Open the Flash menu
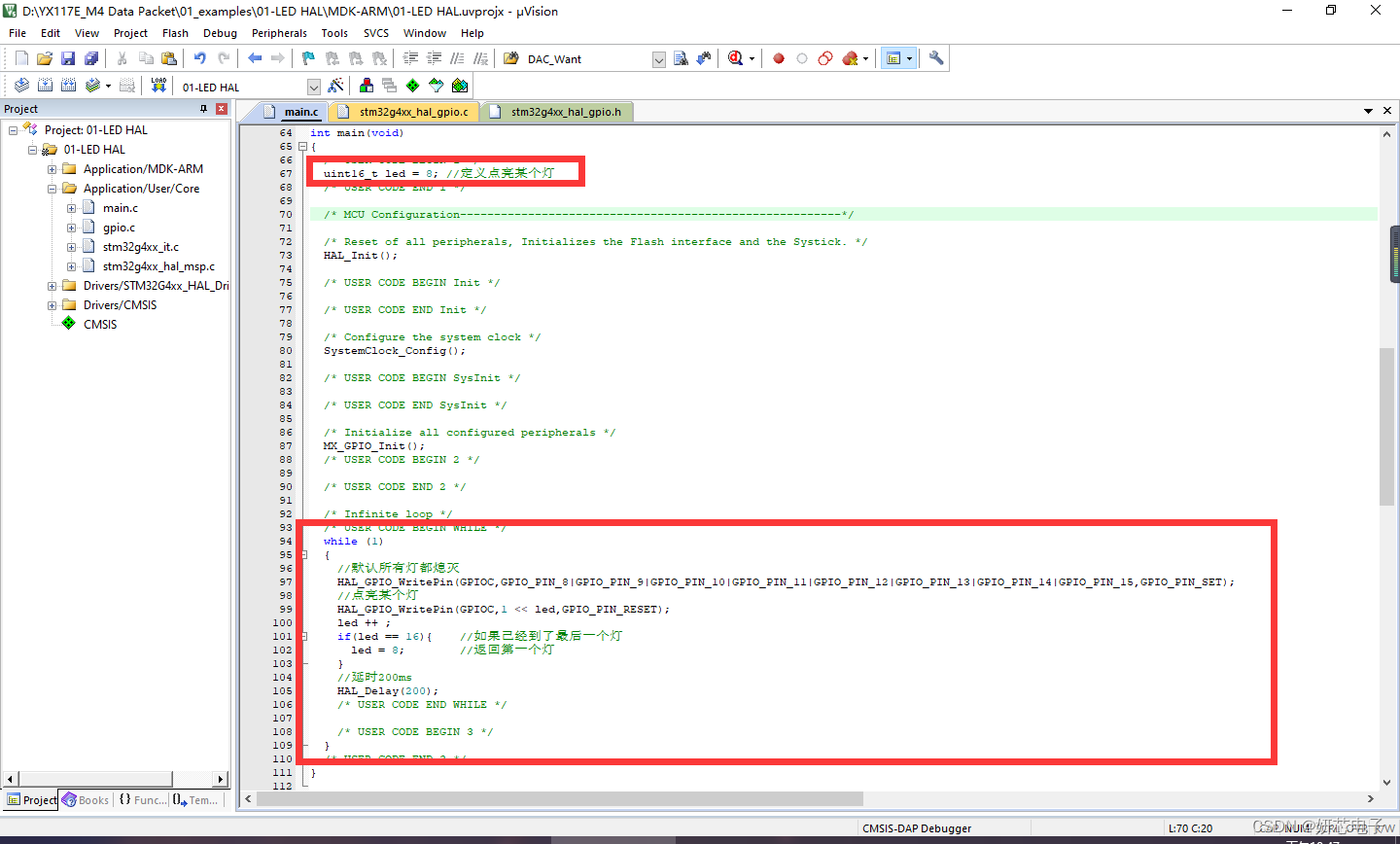The image size is (1400, 844). pos(175,33)
